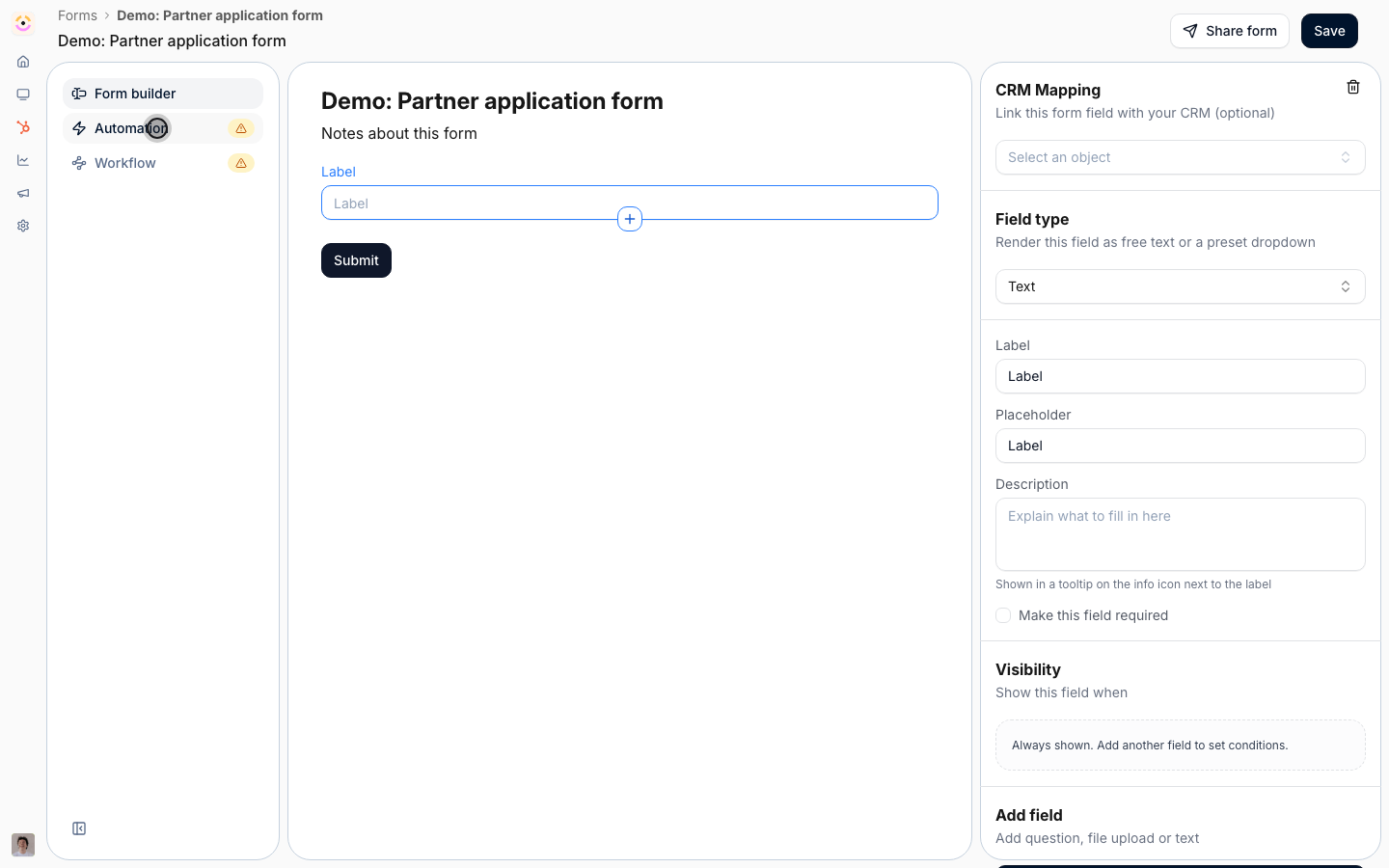Click the Description text area
1389x868 pixels.
[x=1181, y=534]
